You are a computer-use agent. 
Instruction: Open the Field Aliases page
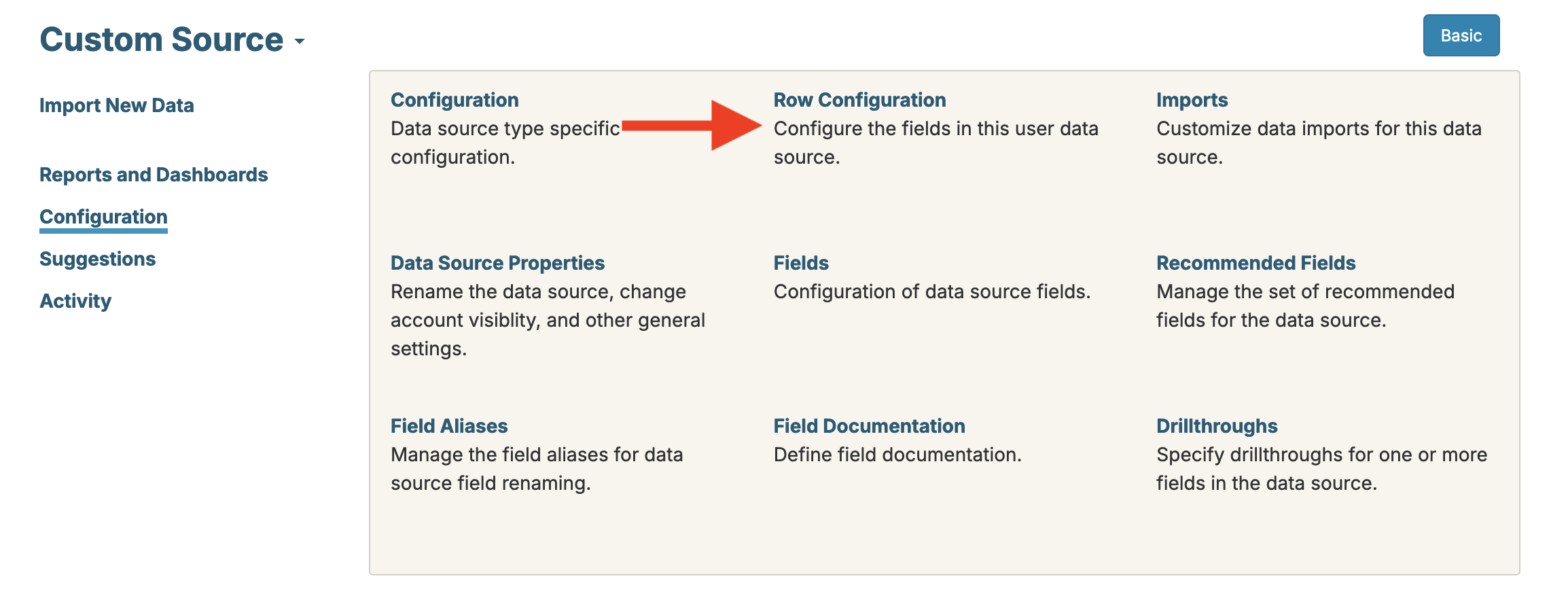[x=449, y=426]
